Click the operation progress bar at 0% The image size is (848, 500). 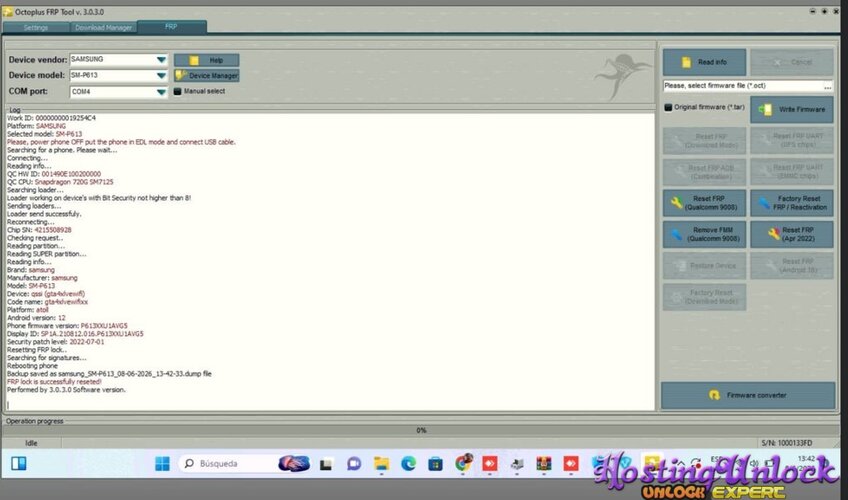tap(421, 430)
